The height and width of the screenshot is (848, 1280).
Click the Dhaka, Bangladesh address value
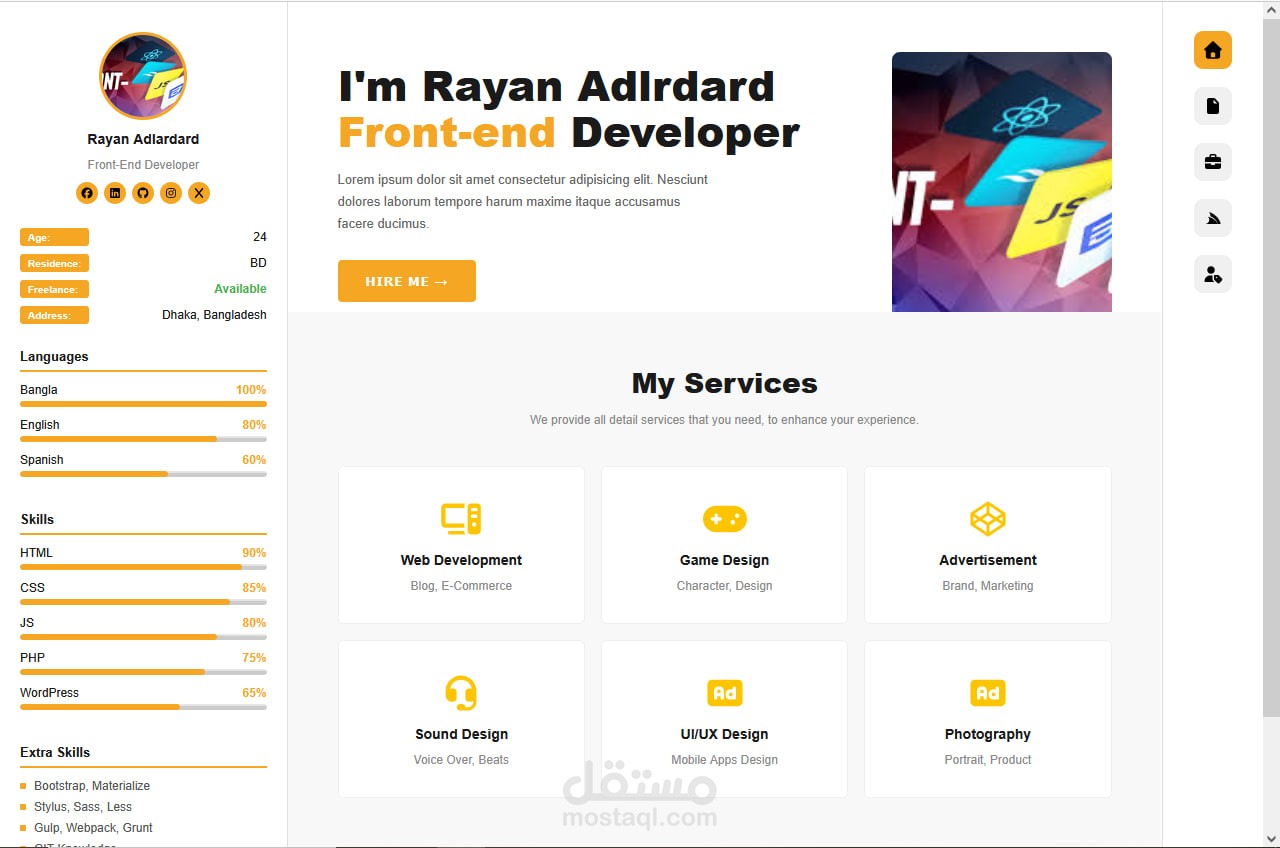coord(214,315)
